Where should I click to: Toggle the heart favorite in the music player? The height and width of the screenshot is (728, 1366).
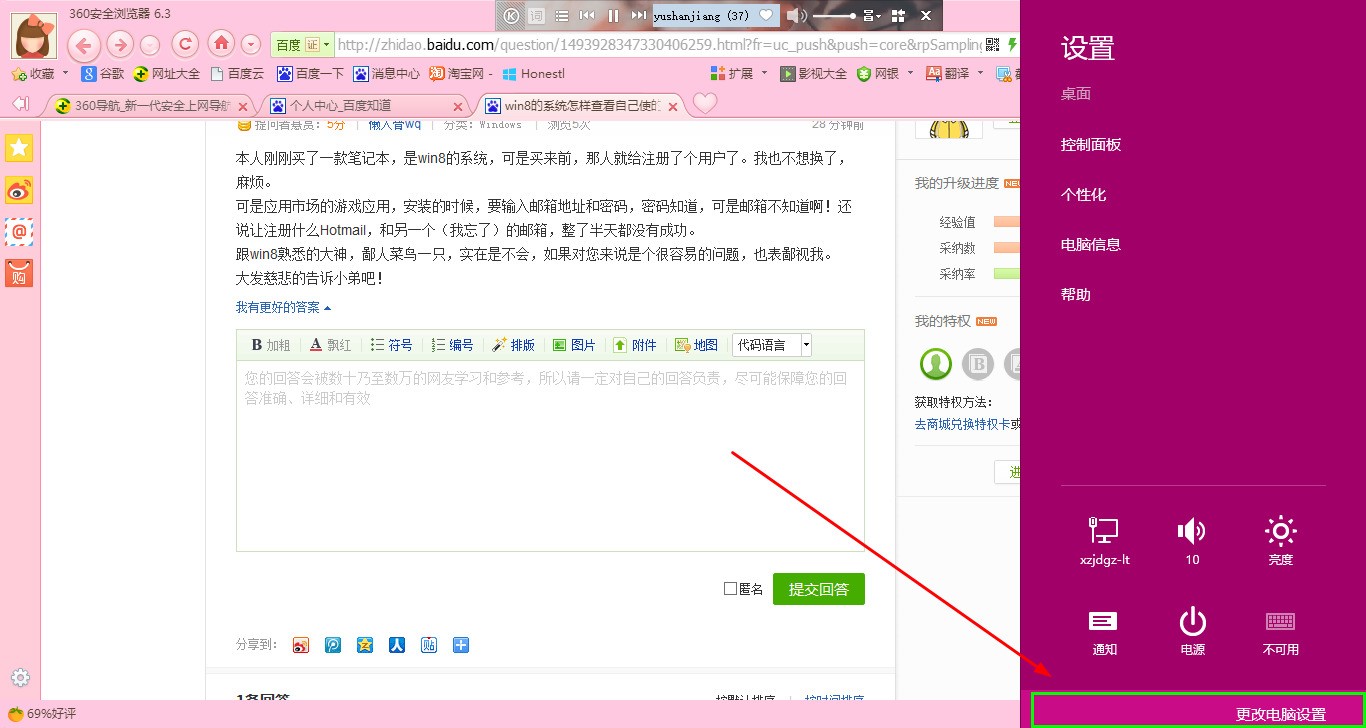coord(766,15)
